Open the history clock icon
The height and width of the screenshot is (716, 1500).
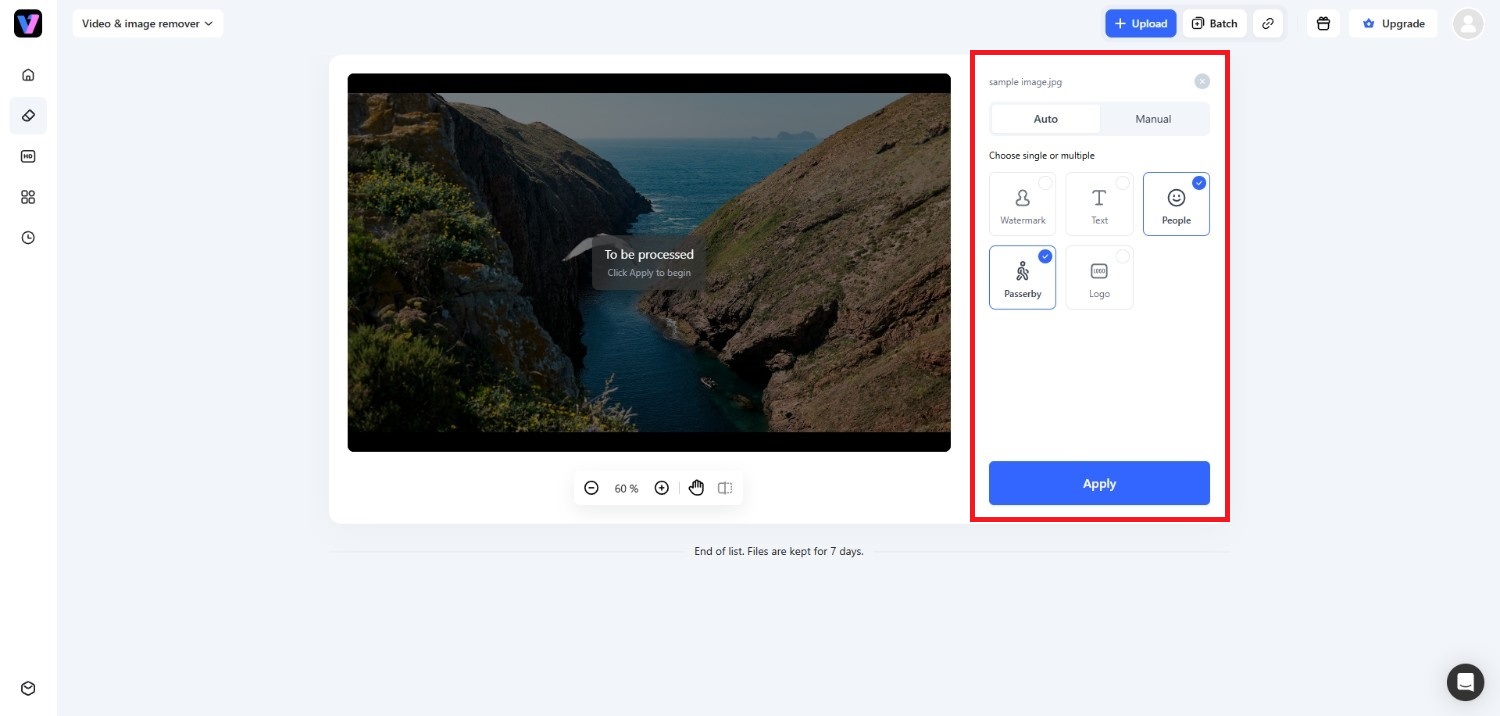[x=28, y=238]
